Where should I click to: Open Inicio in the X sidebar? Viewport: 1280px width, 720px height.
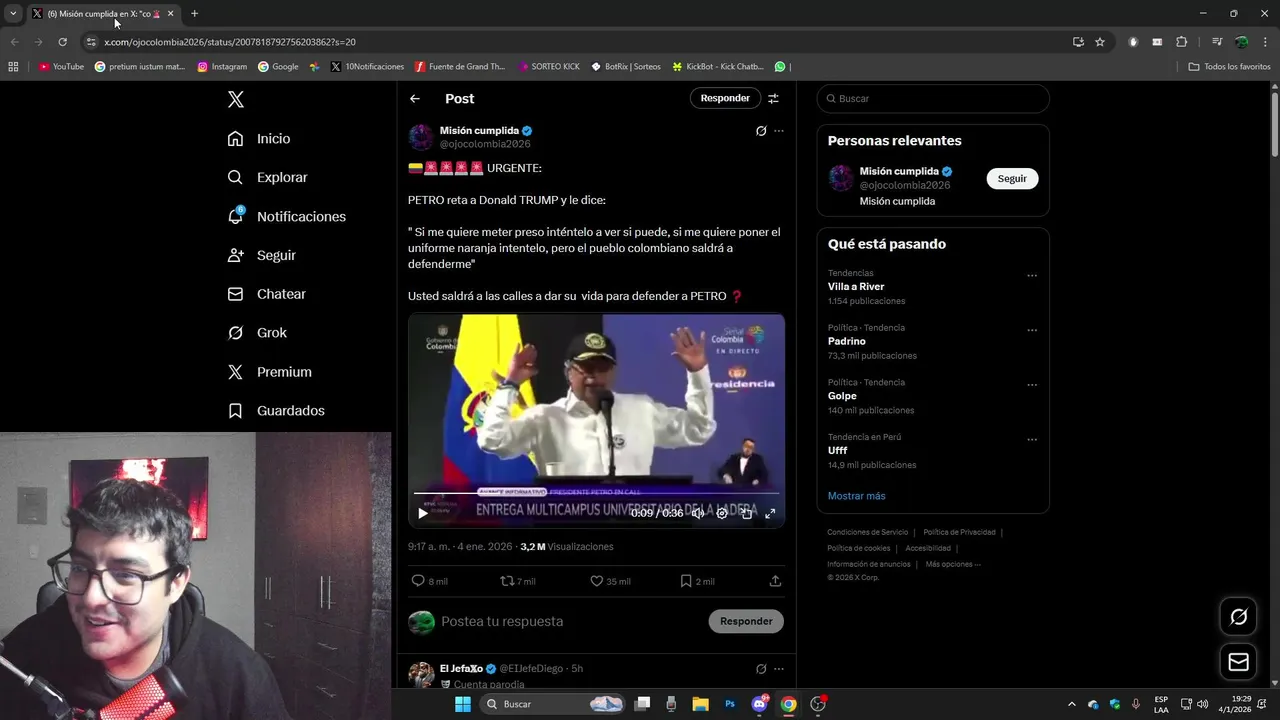tap(259, 138)
